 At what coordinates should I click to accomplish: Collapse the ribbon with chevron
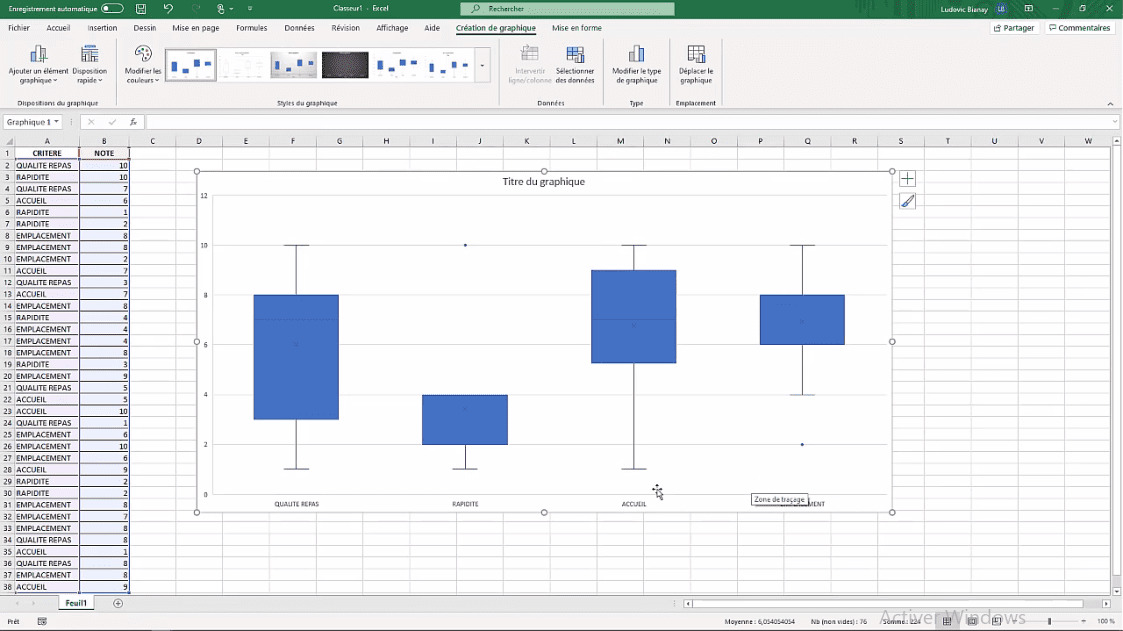point(1110,103)
